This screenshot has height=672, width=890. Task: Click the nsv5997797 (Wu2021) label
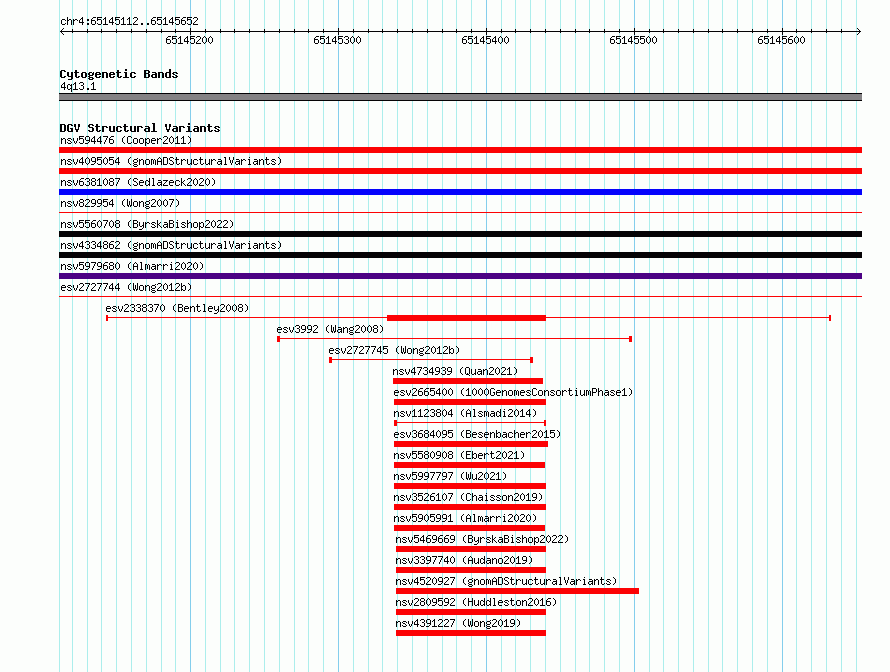[450, 476]
